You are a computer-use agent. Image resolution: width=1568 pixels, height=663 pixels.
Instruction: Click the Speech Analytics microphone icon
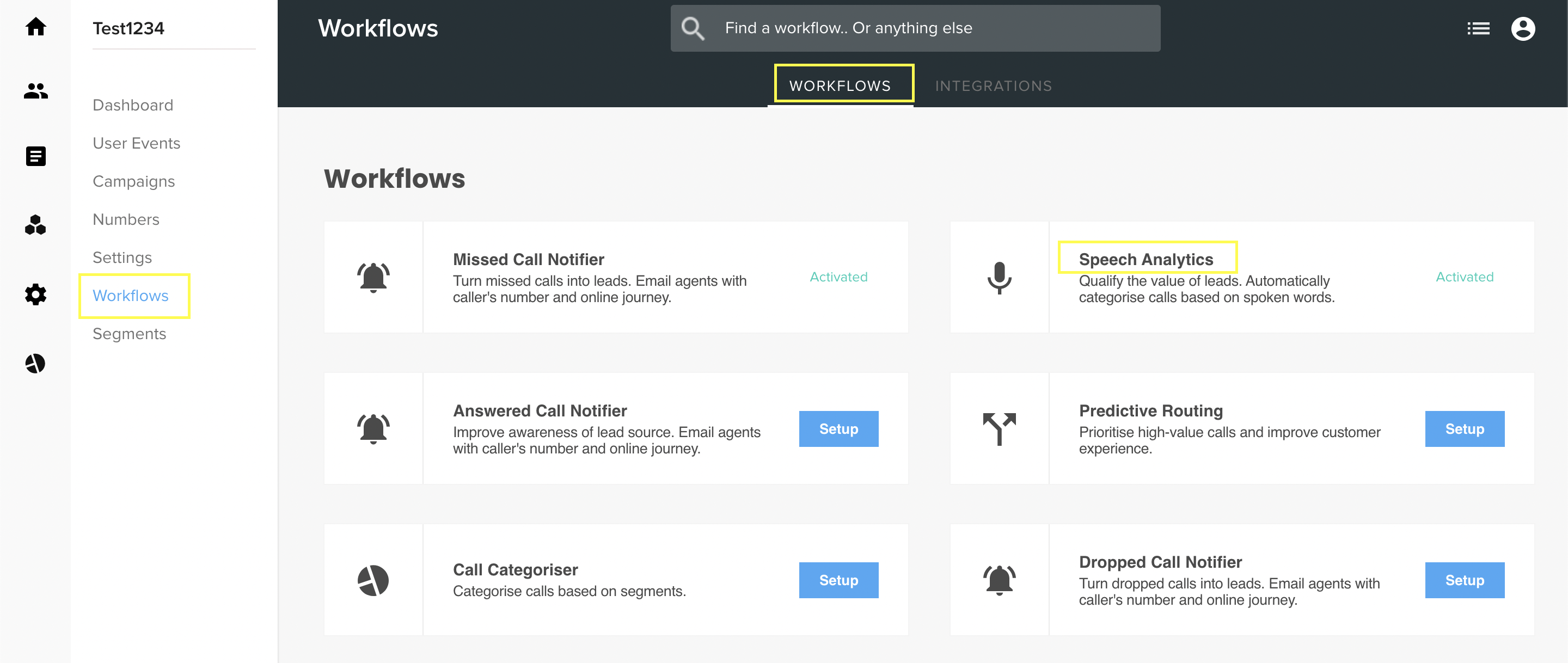999,278
